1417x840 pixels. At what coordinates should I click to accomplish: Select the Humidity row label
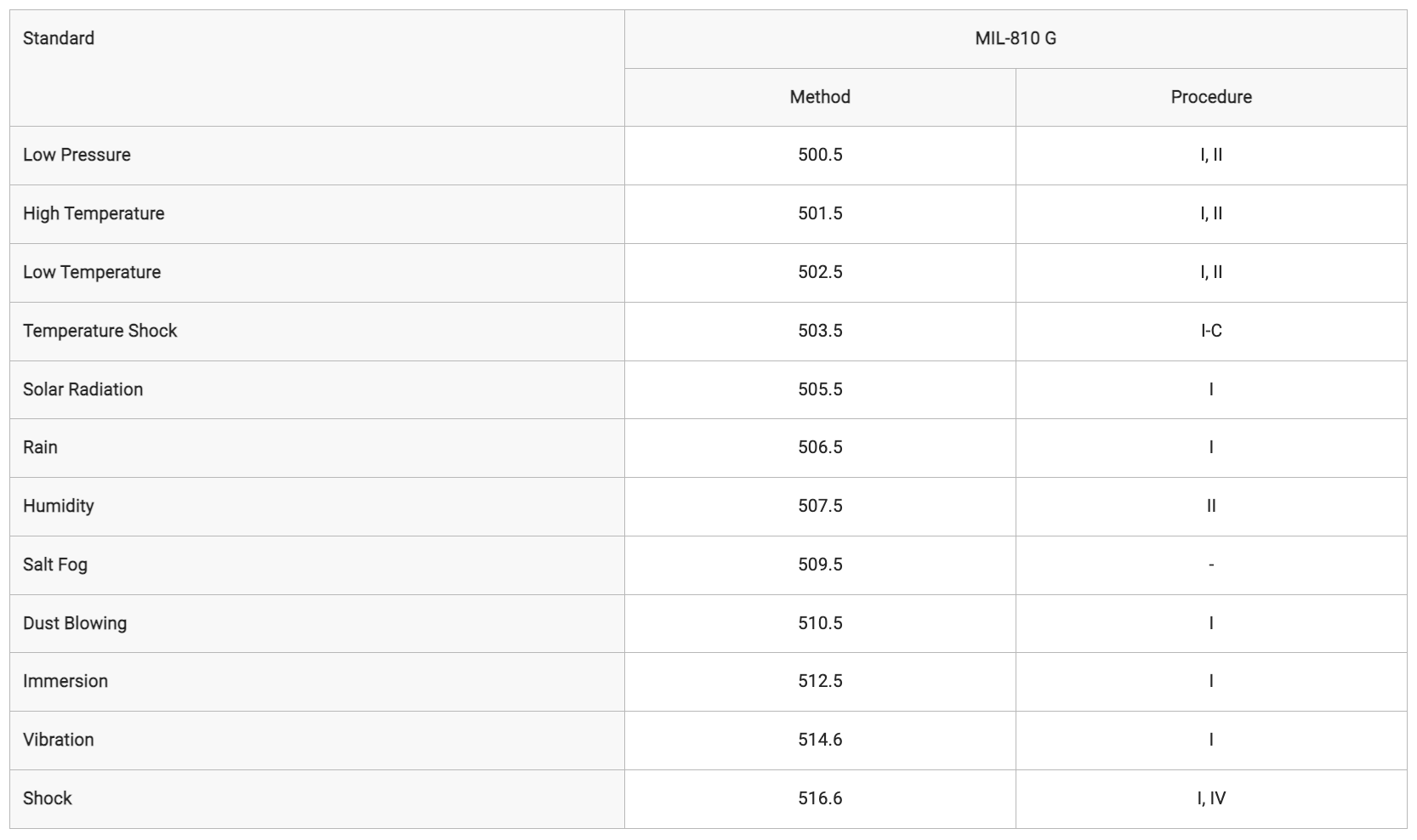point(59,507)
